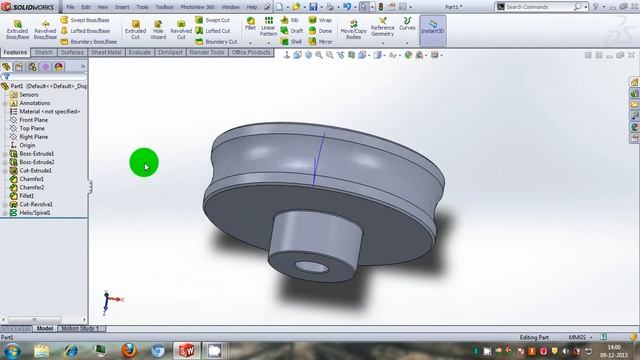Viewport: 640px width, 360px height.
Task: Open the PhotoView 360 menu
Action: click(x=197, y=7)
